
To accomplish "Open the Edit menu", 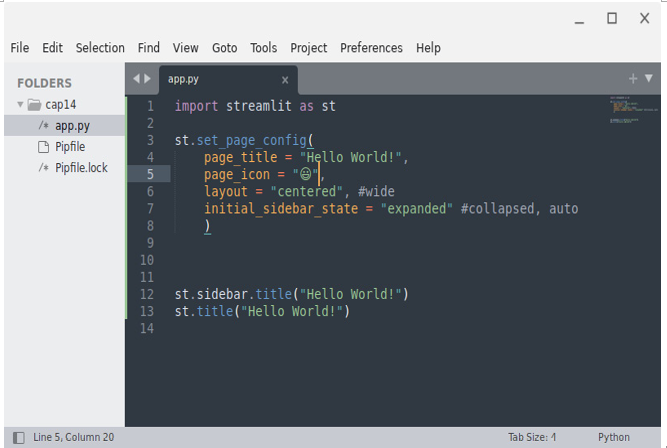I will click(x=52, y=48).
